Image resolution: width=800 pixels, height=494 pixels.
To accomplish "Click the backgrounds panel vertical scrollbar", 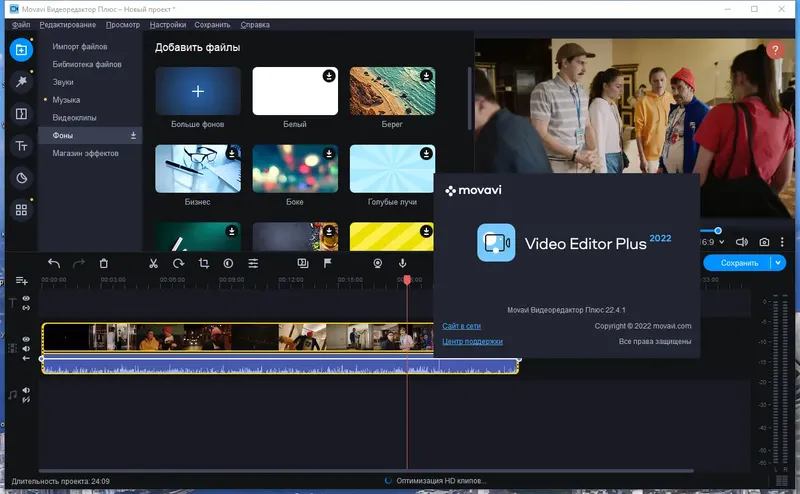I will click(x=469, y=98).
